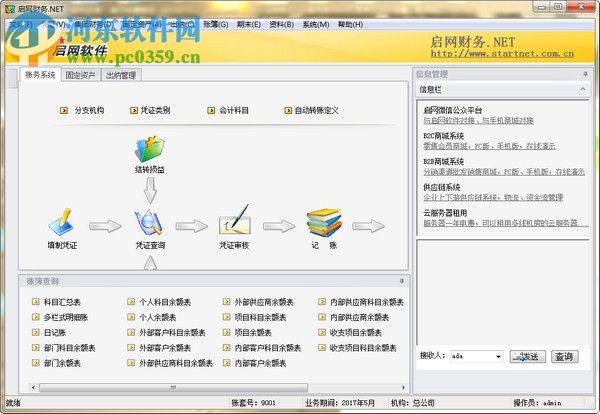Open the 账簿(G) menu
Image resolution: width=600 pixels, height=414 pixels.
click(216, 24)
